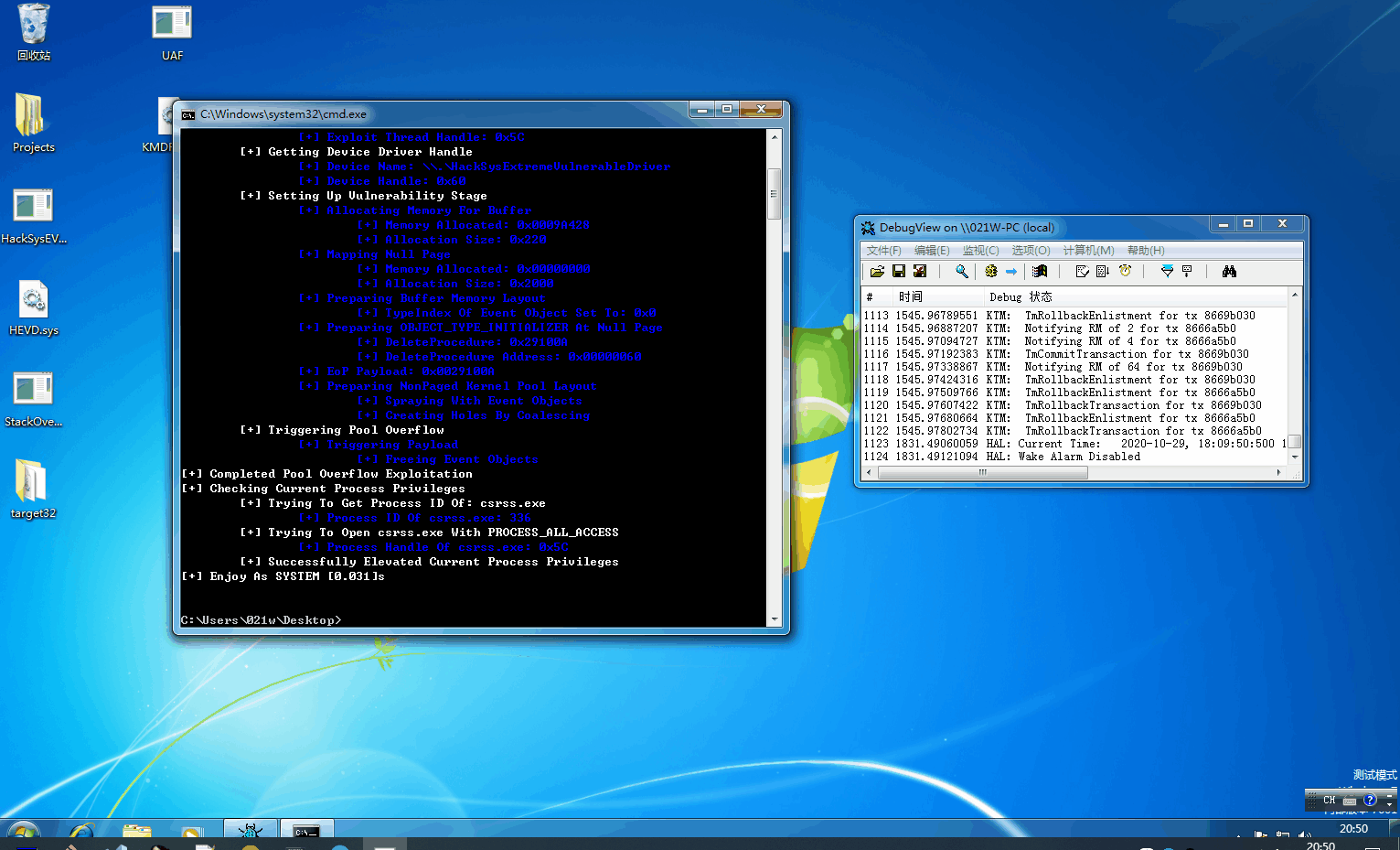Open the 文件(F) menu in DebugView
The height and width of the screenshot is (850, 1400).
pos(883,251)
